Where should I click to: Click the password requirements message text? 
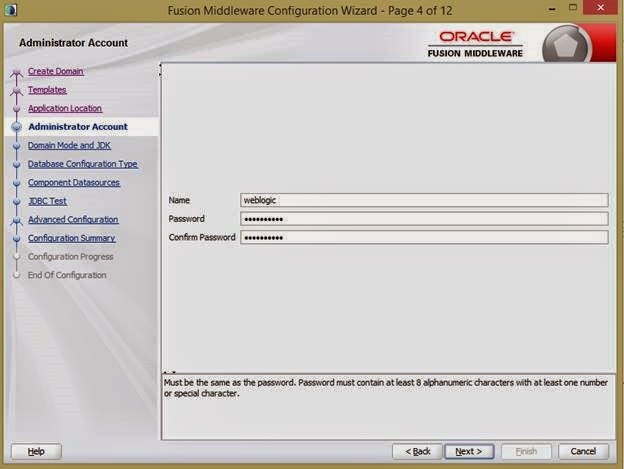tap(386, 388)
